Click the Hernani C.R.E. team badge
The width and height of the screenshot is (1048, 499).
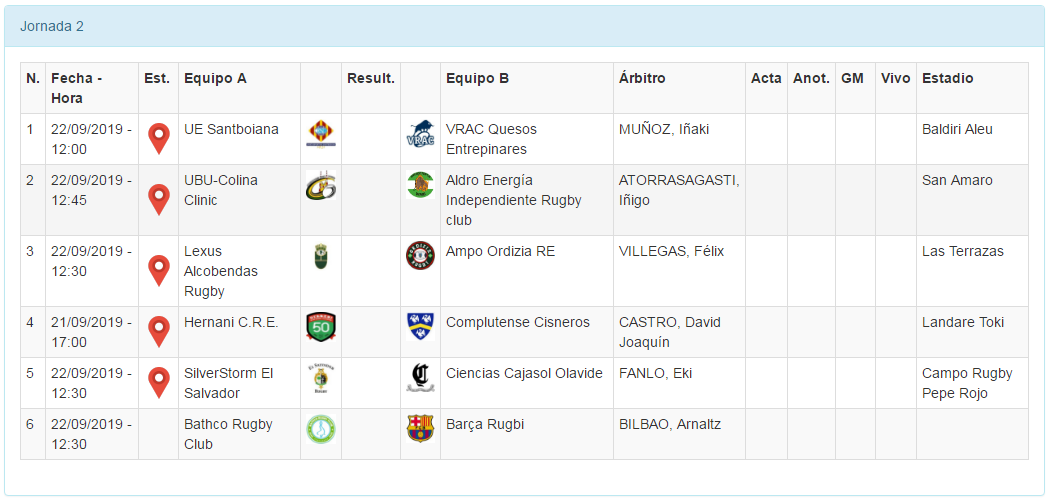(x=320, y=326)
